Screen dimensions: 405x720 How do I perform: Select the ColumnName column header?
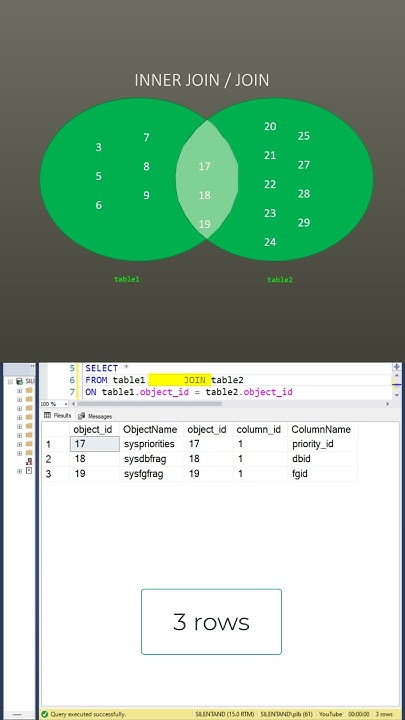[322, 429]
